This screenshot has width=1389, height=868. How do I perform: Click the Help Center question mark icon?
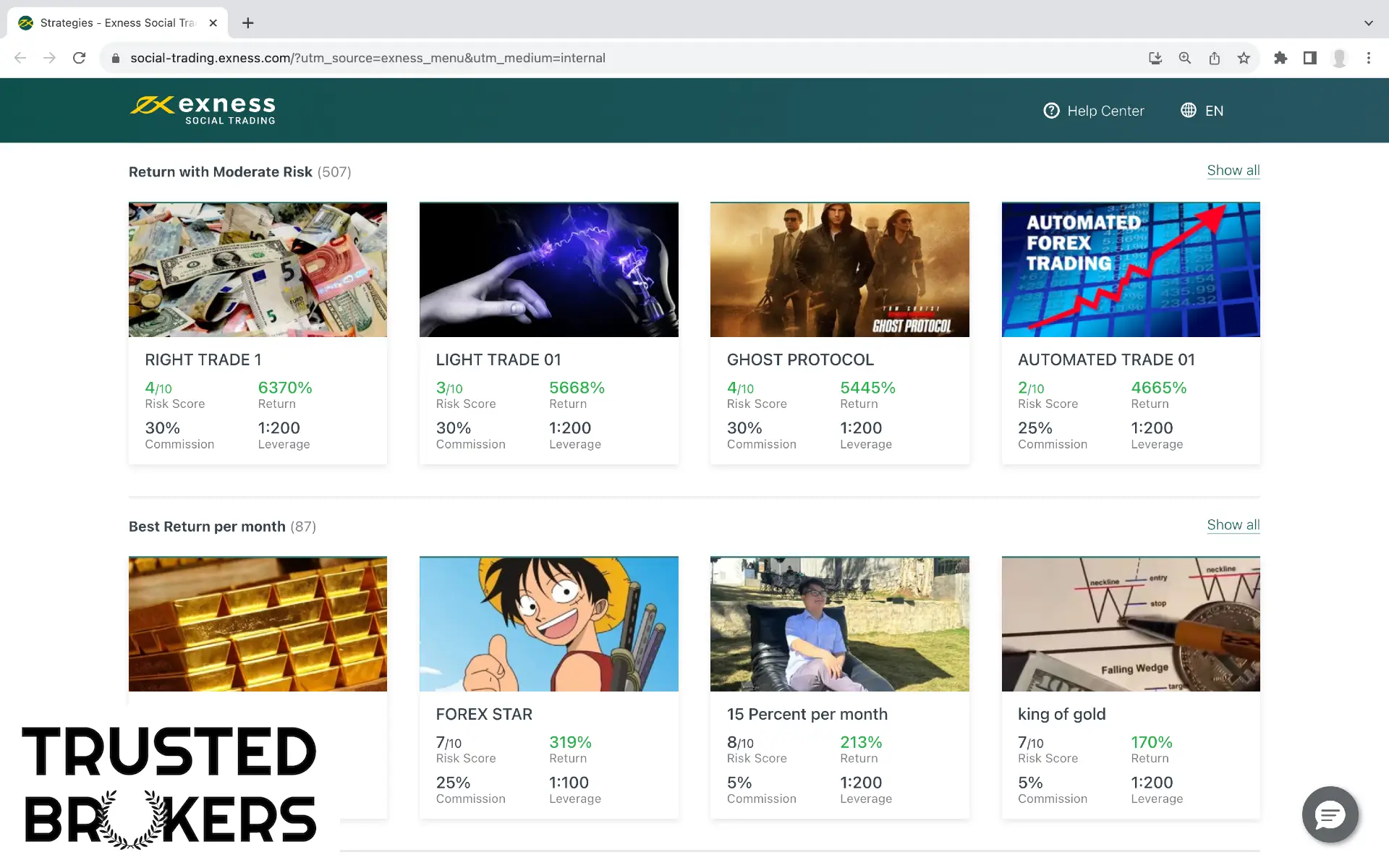tap(1051, 111)
